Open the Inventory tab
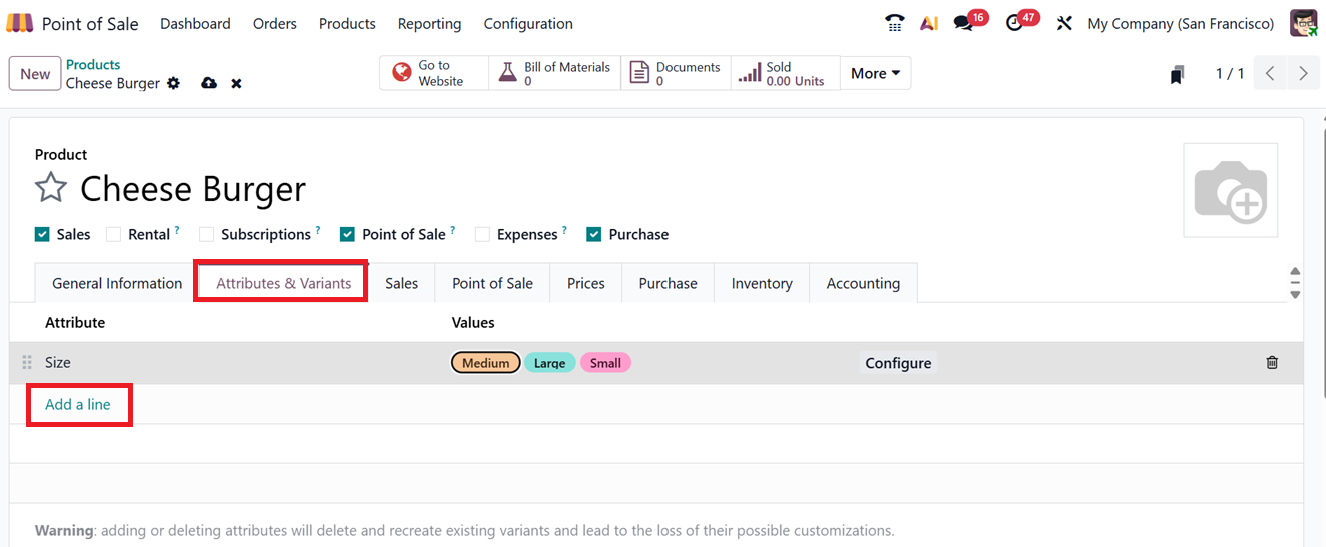Screen dimensions: 1326x547 click(761, 283)
